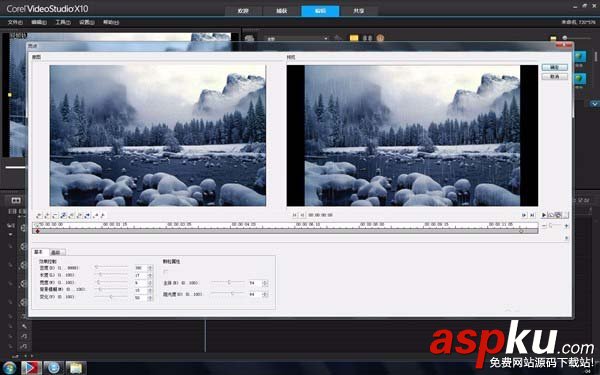Open the 欢迎 workspace tab
Image resolution: width=600 pixels, height=375 pixels.
pyautogui.click(x=243, y=11)
